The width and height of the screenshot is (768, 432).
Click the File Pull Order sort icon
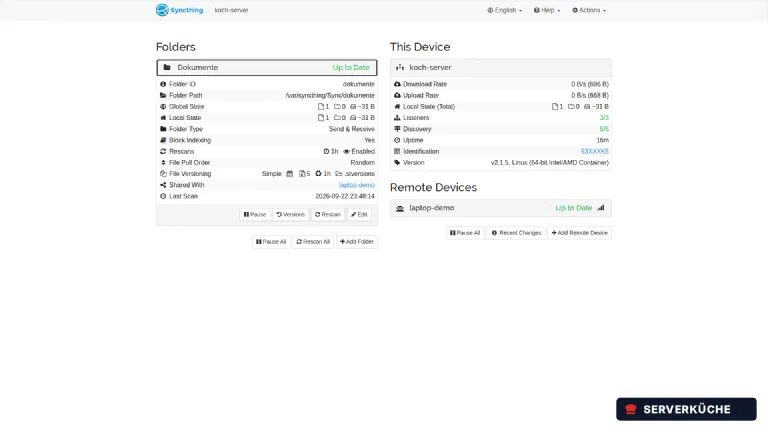(163, 163)
